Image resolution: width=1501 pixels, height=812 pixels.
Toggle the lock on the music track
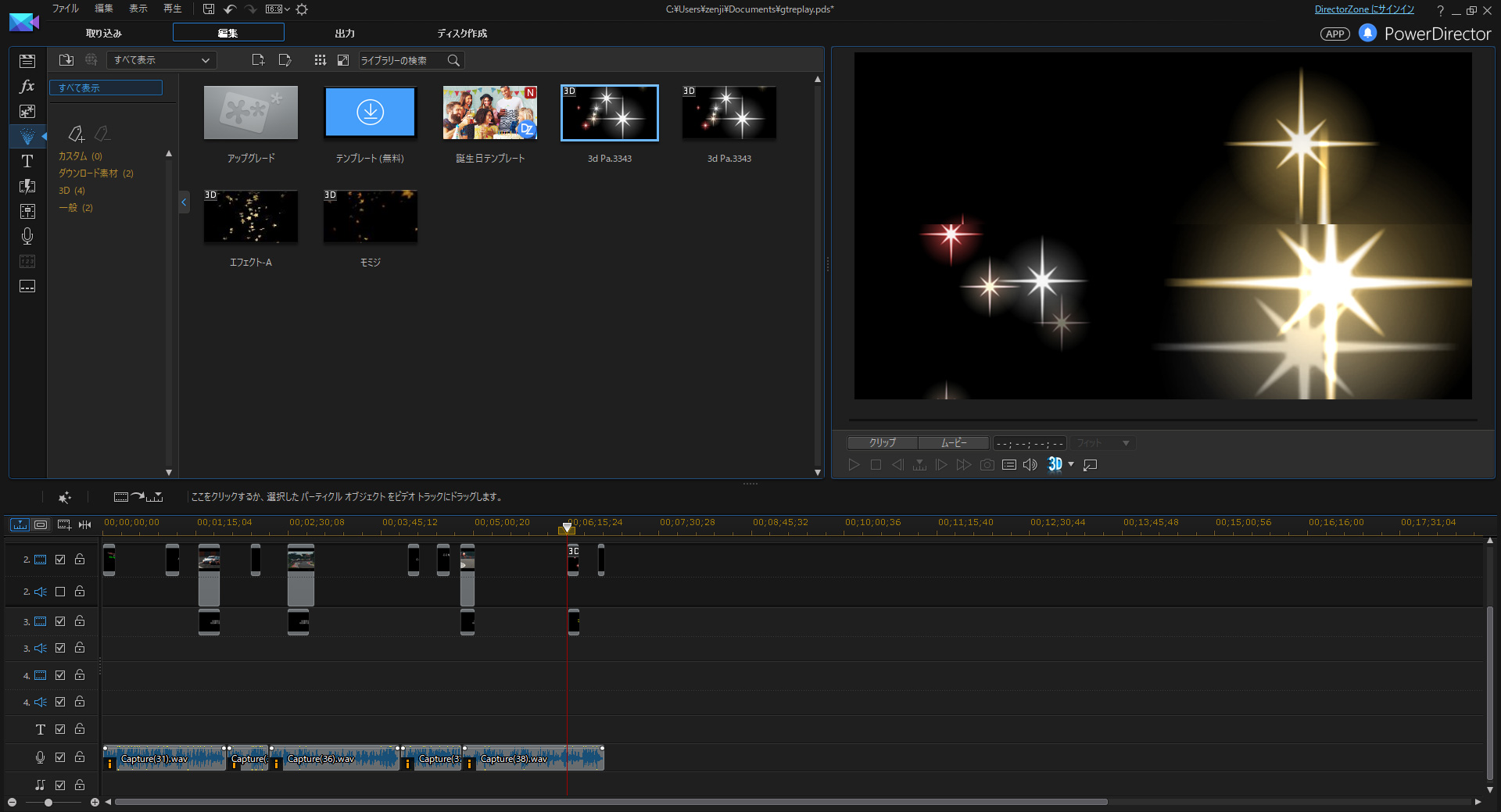pyautogui.click(x=80, y=785)
